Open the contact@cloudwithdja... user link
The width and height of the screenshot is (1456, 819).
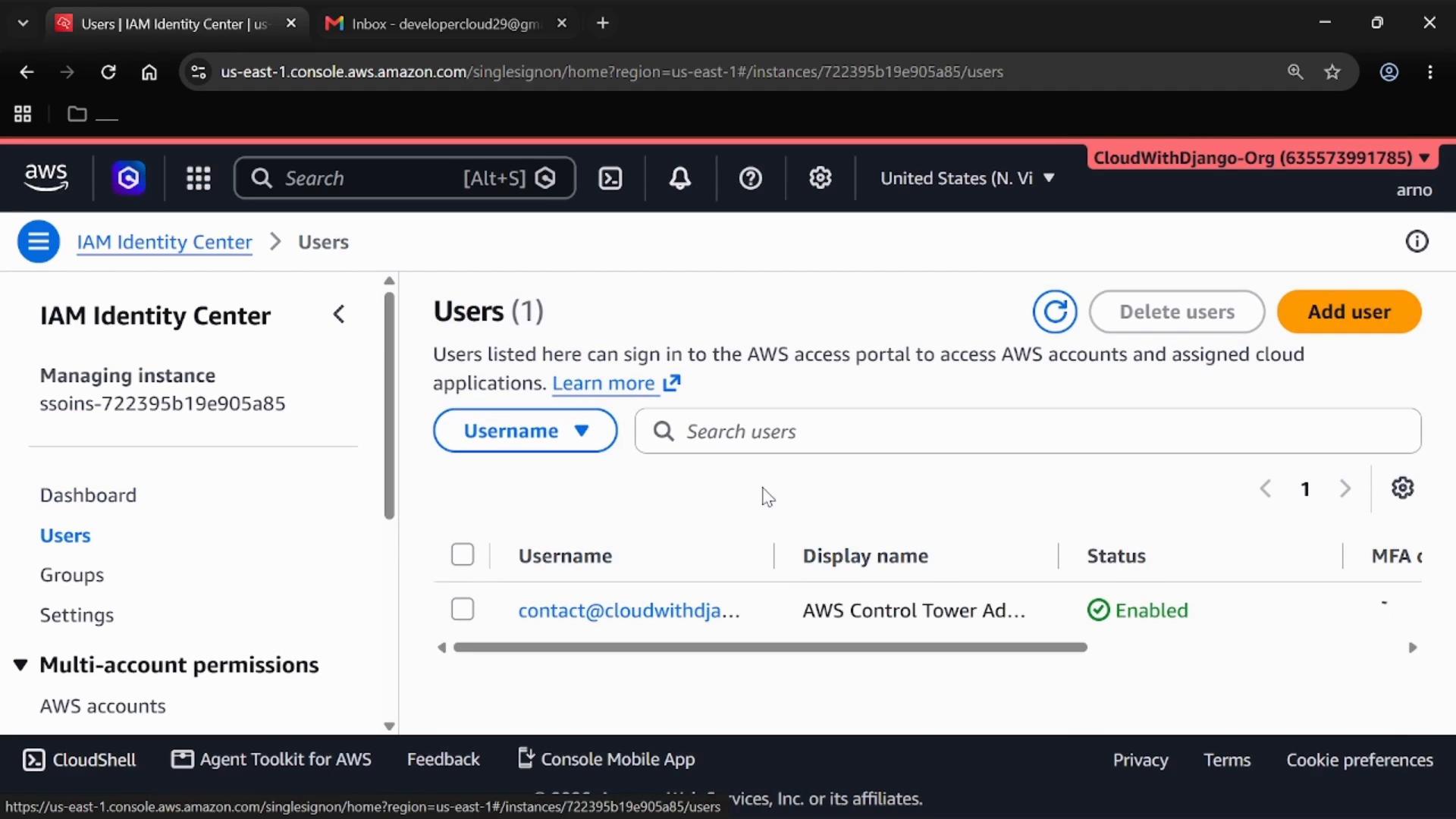point(629,610)
